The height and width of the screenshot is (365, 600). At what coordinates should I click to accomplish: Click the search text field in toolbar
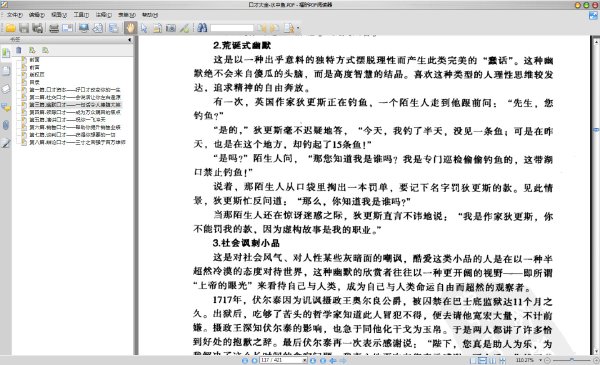click(x=232, y=28)
